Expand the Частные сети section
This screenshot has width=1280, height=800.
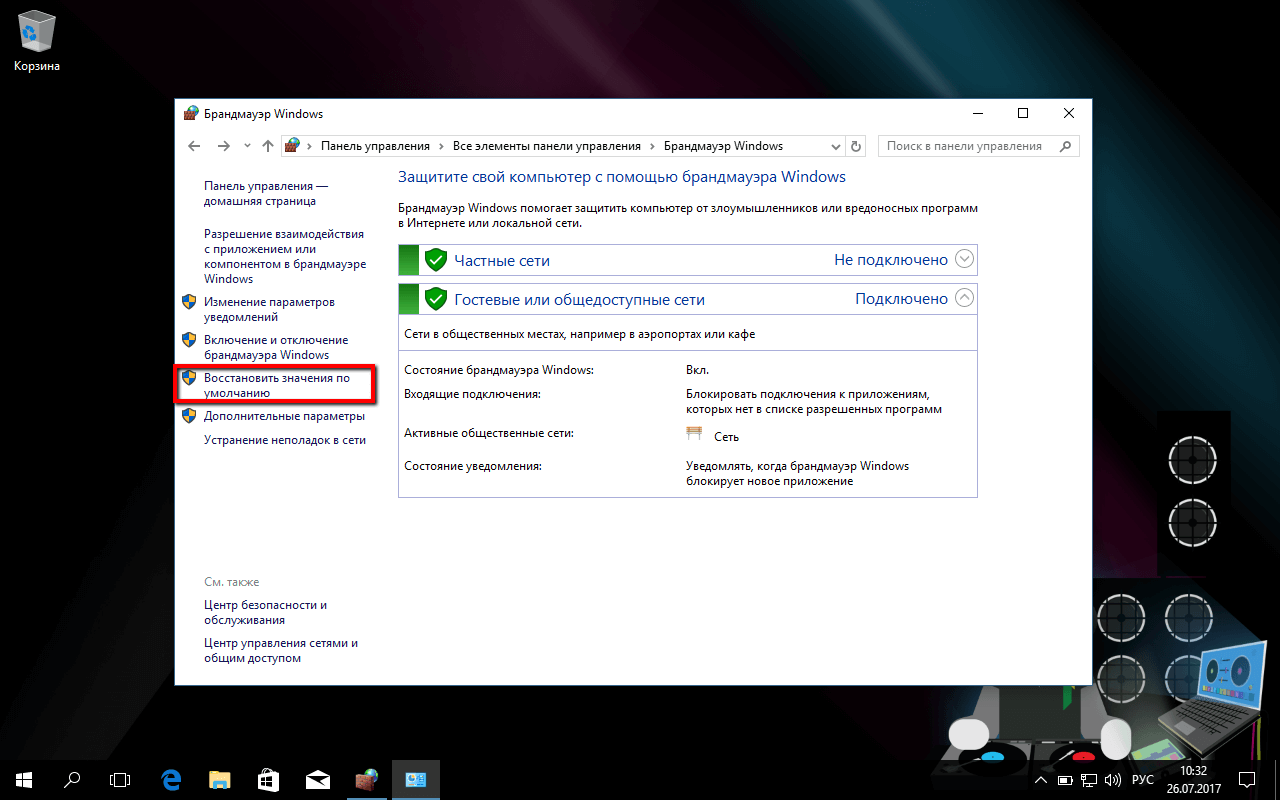click(963, 259)
